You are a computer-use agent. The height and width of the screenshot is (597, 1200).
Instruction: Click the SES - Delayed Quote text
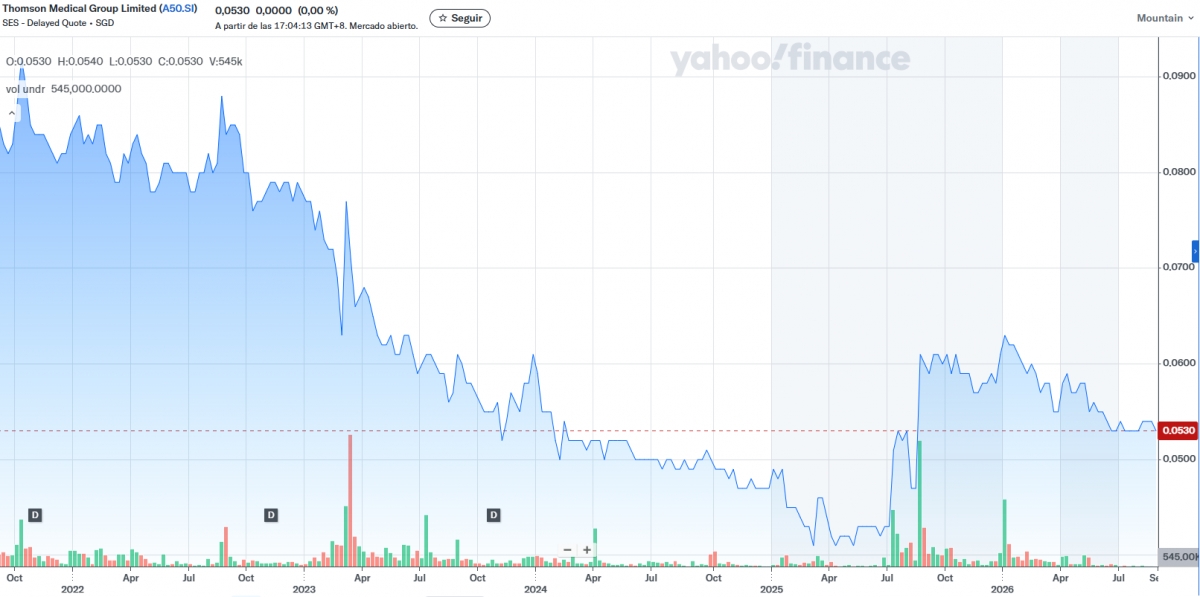[x=43, y=22]
